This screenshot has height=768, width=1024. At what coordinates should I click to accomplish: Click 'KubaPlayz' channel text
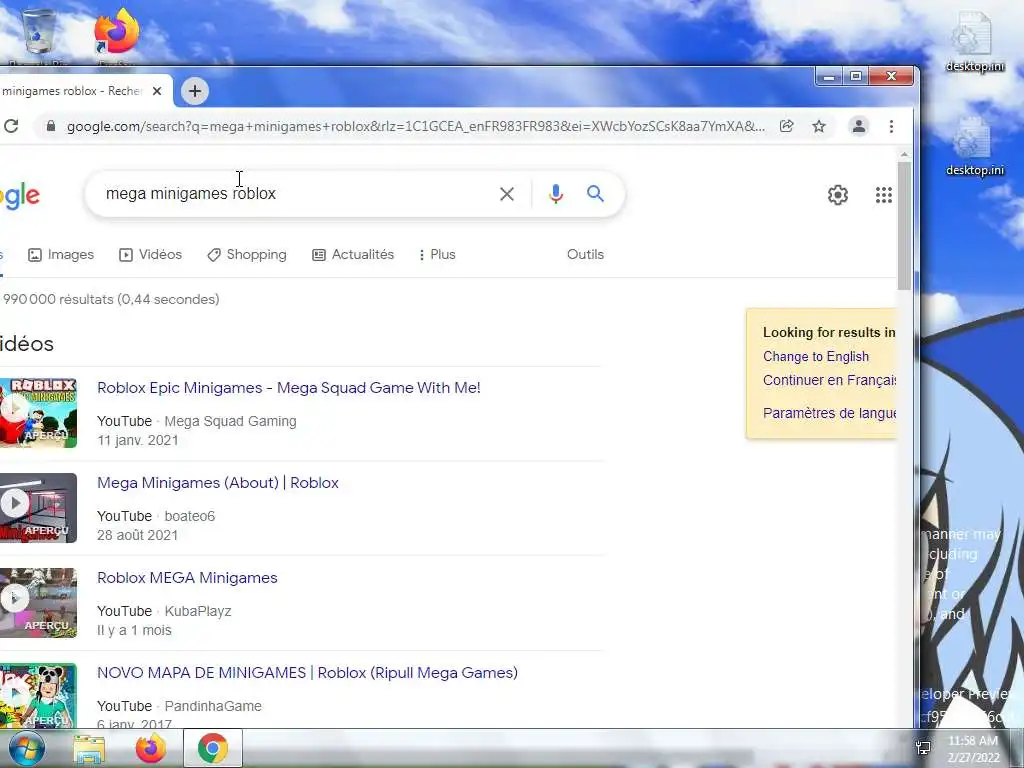pyautogui.click(x=198, y=611)
